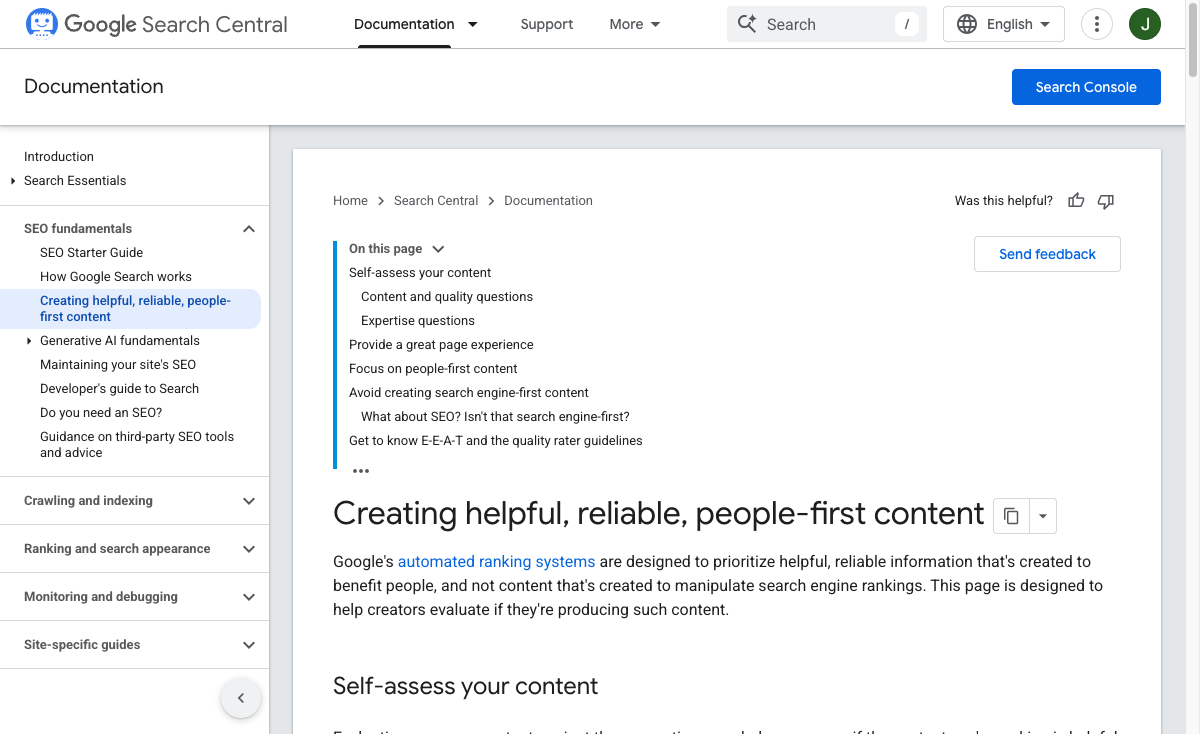Show more items with on-this-page ellipsis

point(361,471)
